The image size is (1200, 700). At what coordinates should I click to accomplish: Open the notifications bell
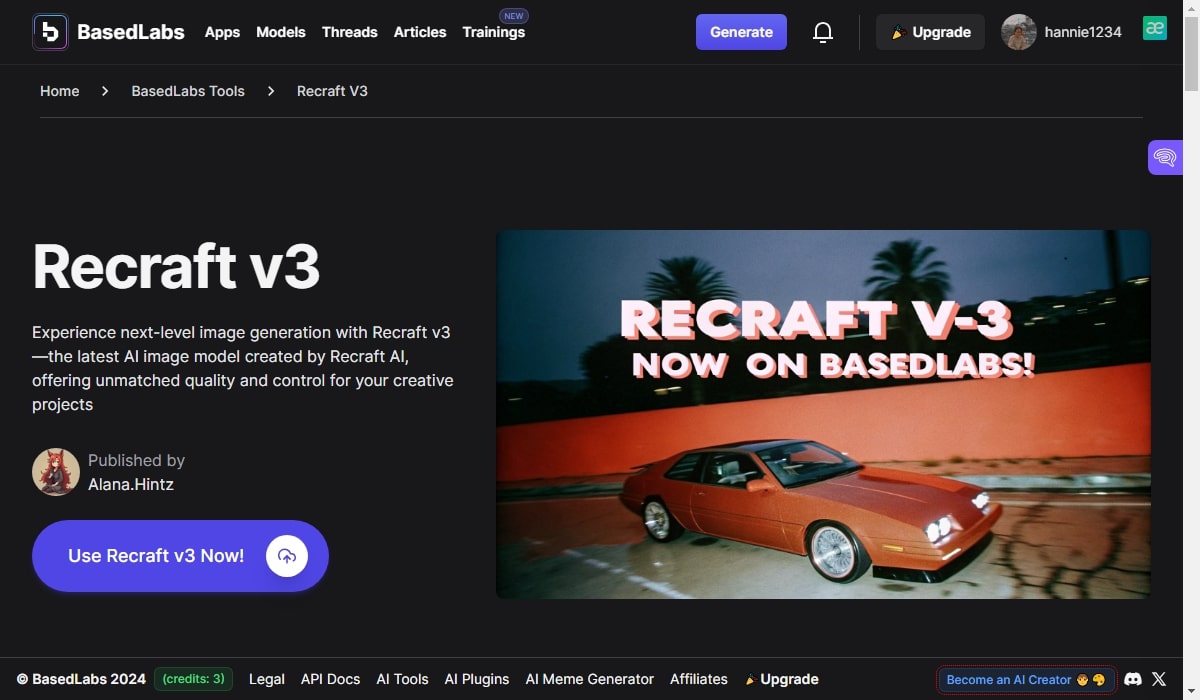823,32
